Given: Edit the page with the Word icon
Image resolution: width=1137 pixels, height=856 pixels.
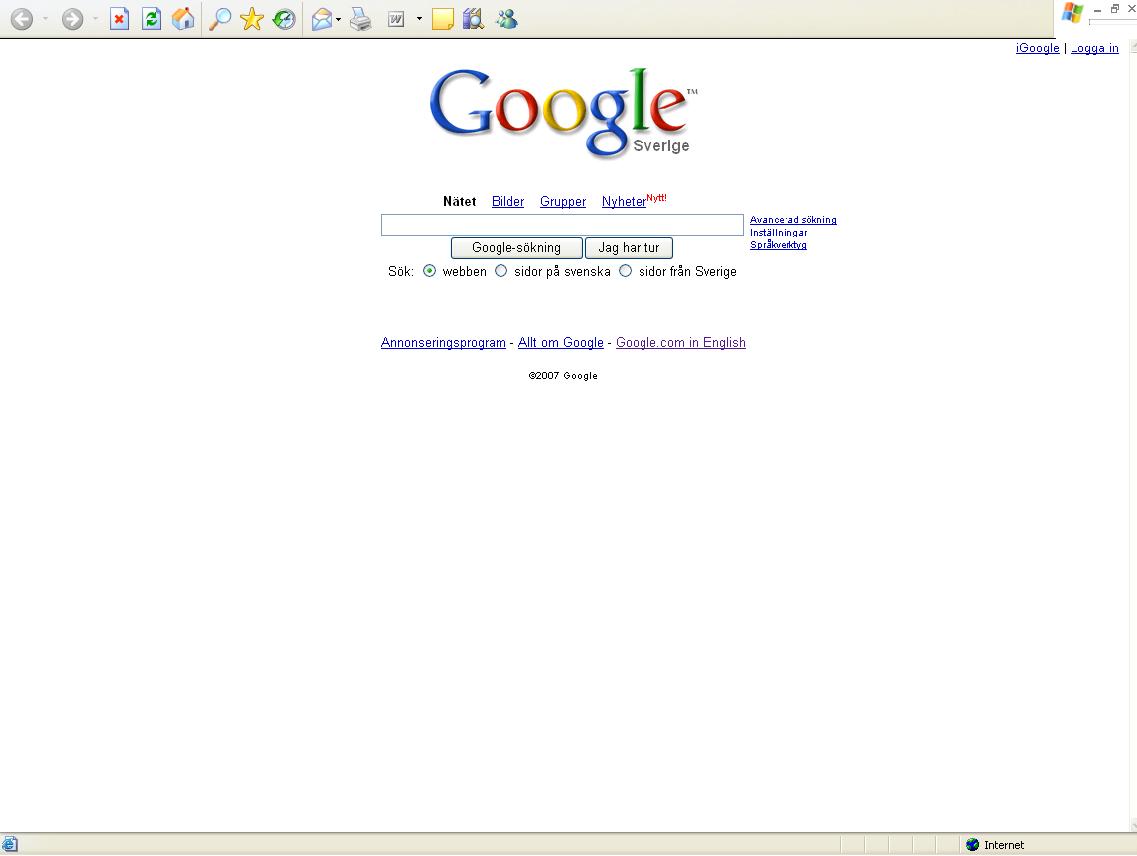Looking at the screenshot, I should coord(396,19).
